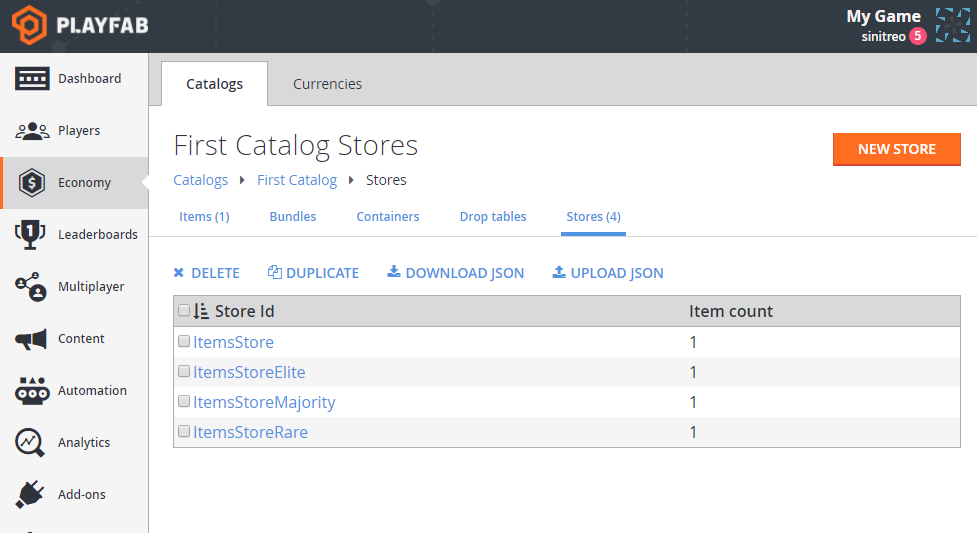The width and height of the screenshot is (977, 533).
Task: Check the ItemsStore row checkbox
Action: tap(184, 341)
